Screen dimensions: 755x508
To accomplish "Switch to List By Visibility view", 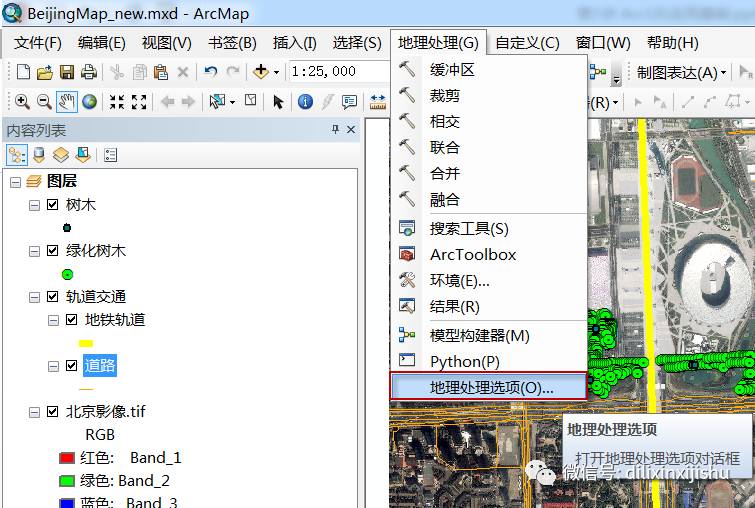I will pos(61,155).
